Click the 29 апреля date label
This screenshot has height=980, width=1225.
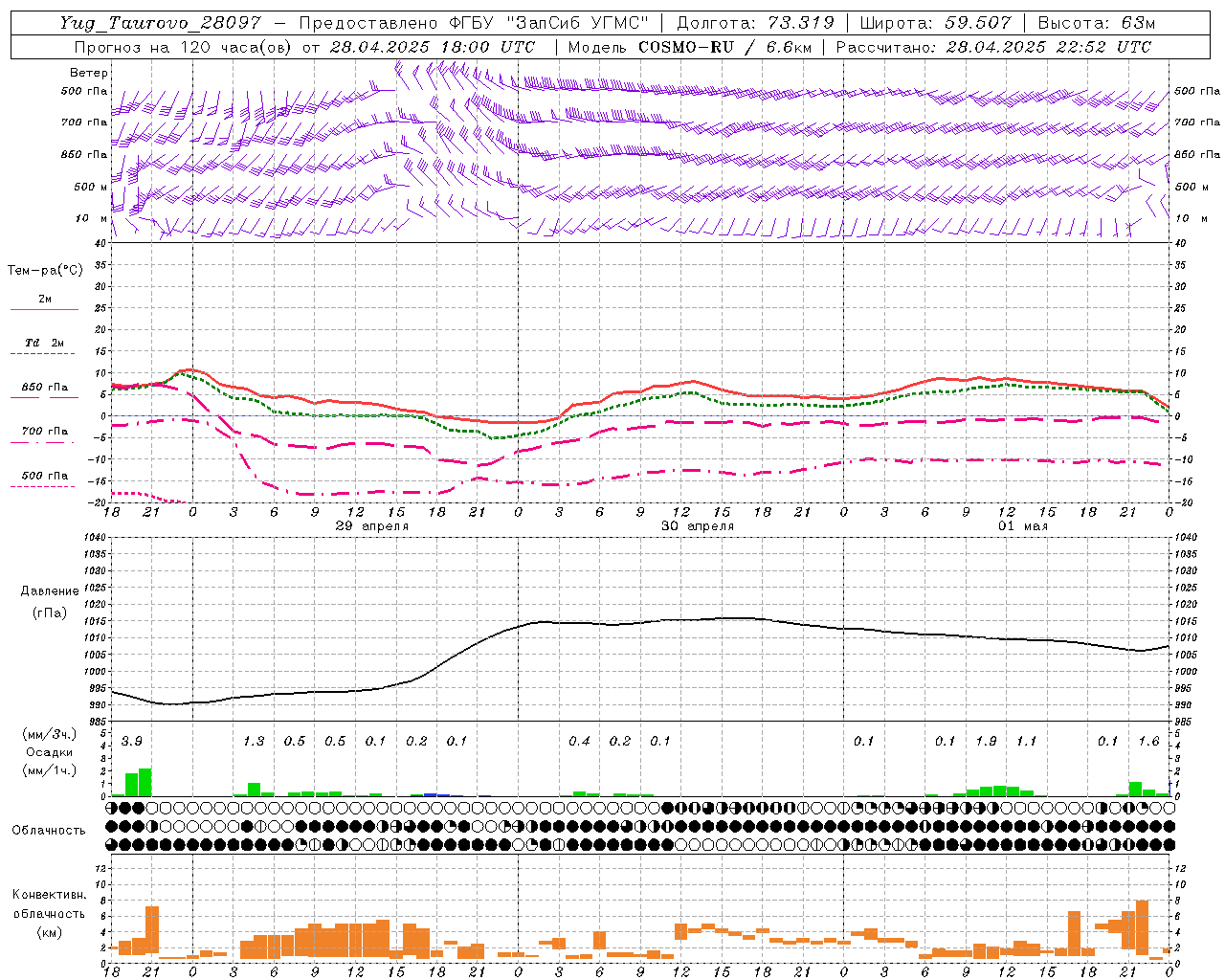tap(372, 526)
